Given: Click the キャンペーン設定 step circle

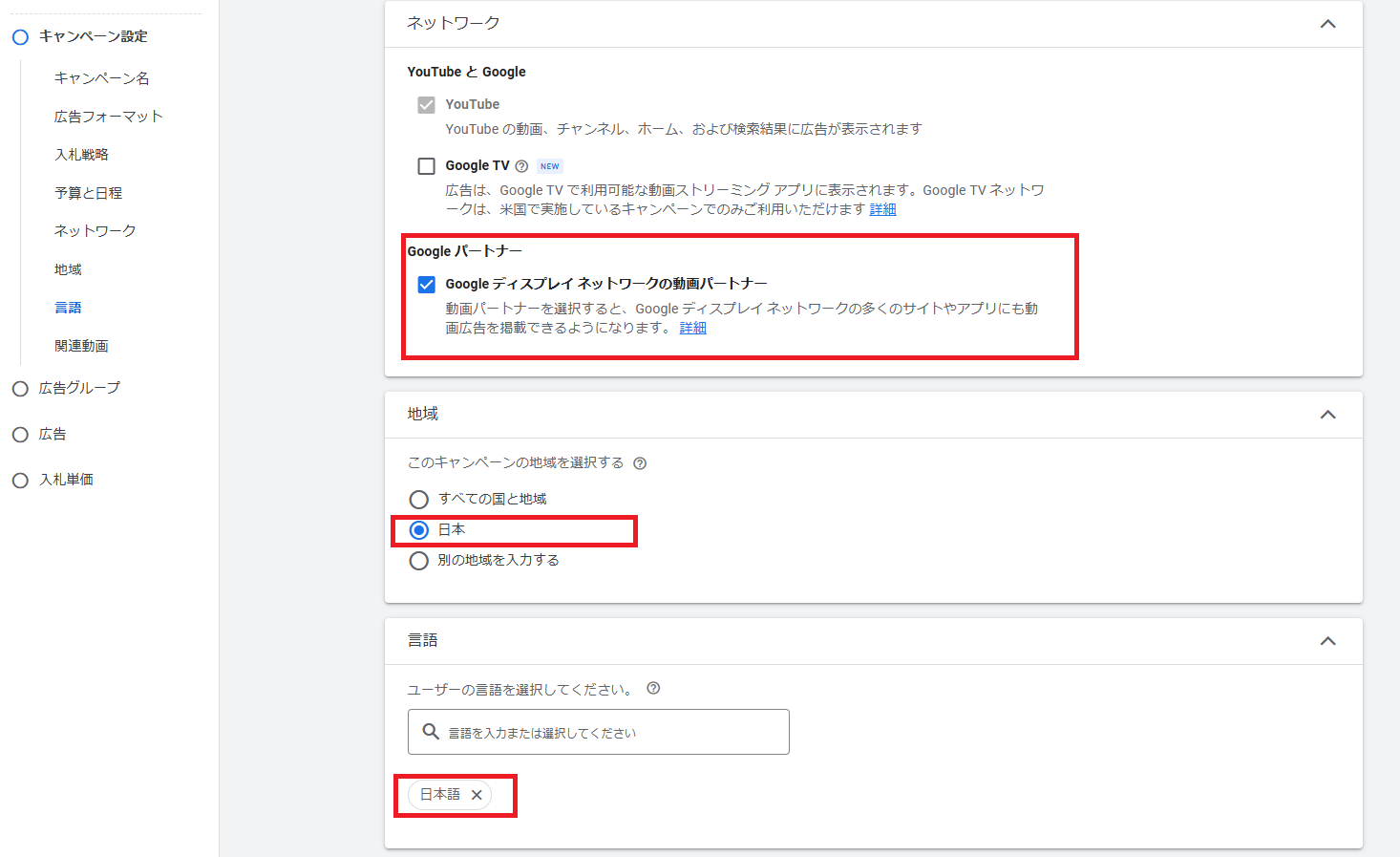Looking at the screenshot, I should [20, 37].
